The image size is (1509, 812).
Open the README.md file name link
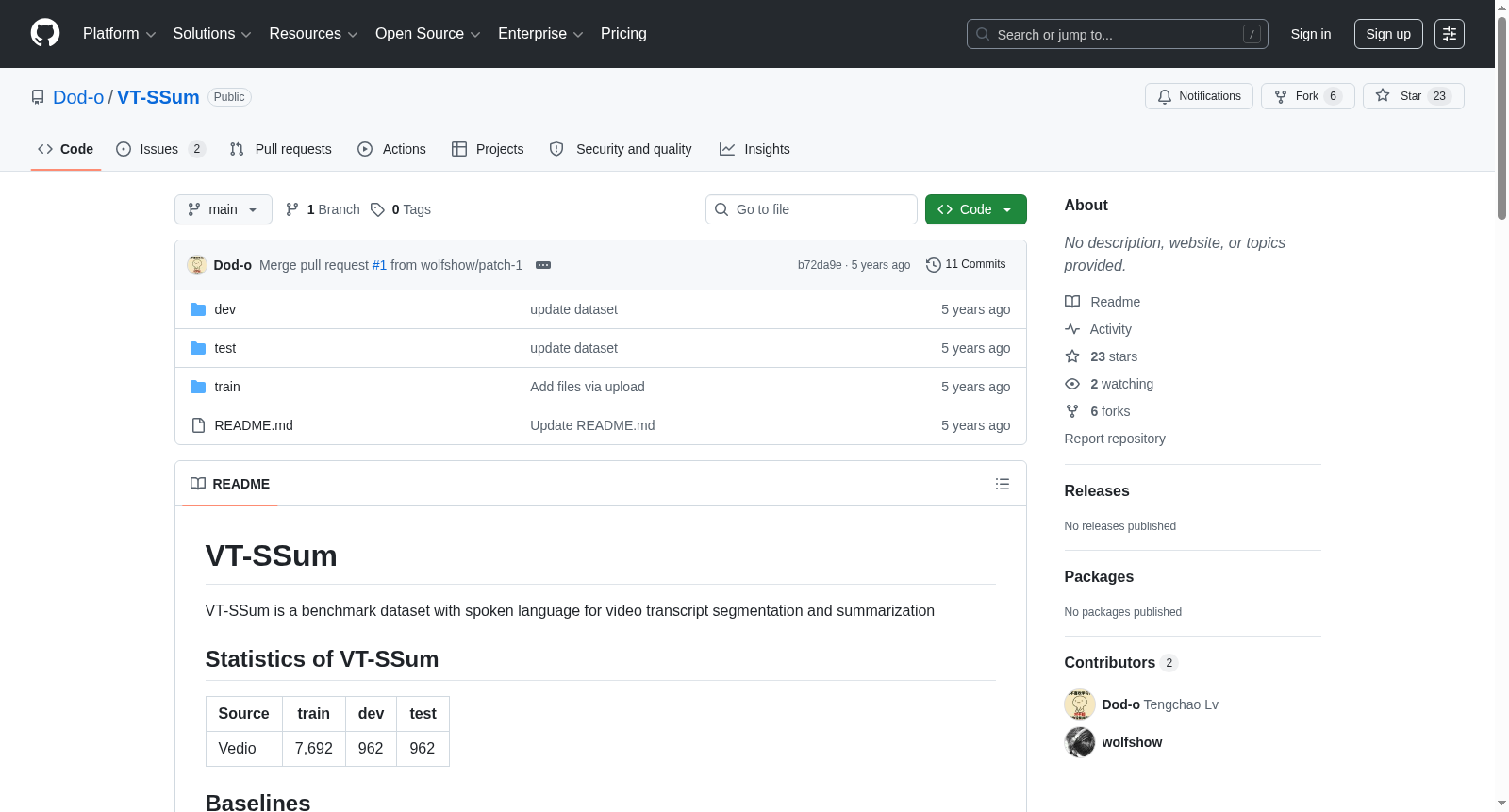[x=254, y=425]
